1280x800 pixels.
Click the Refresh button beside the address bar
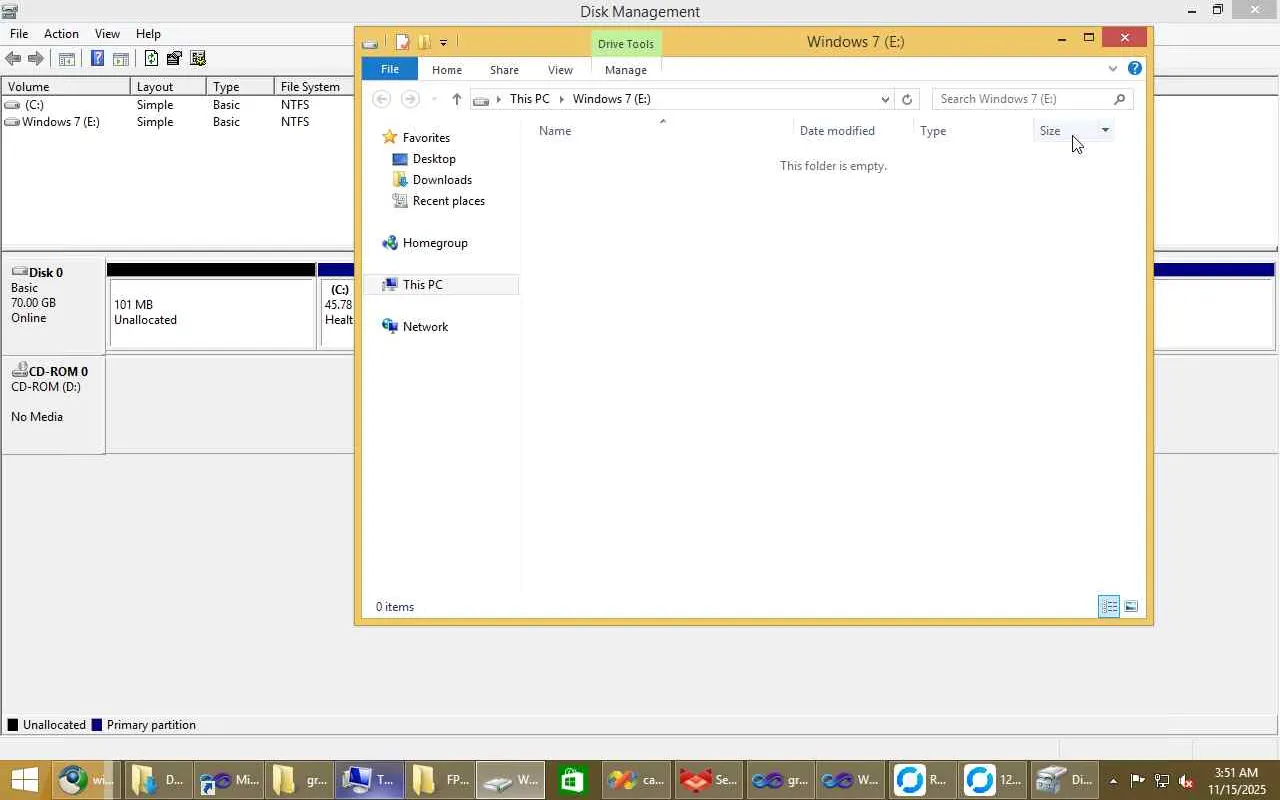pyautogui.click(x=907, y=99)
